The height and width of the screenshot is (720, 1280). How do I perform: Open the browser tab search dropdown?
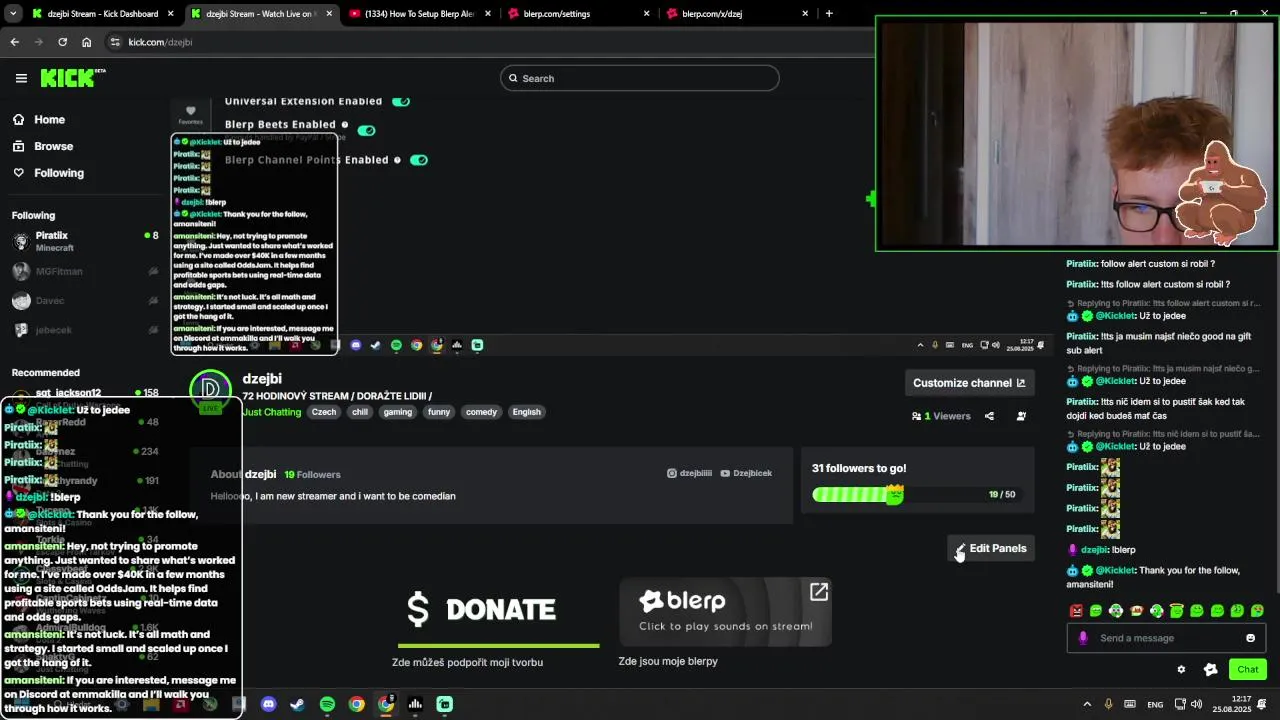click(x=15, y=14)
